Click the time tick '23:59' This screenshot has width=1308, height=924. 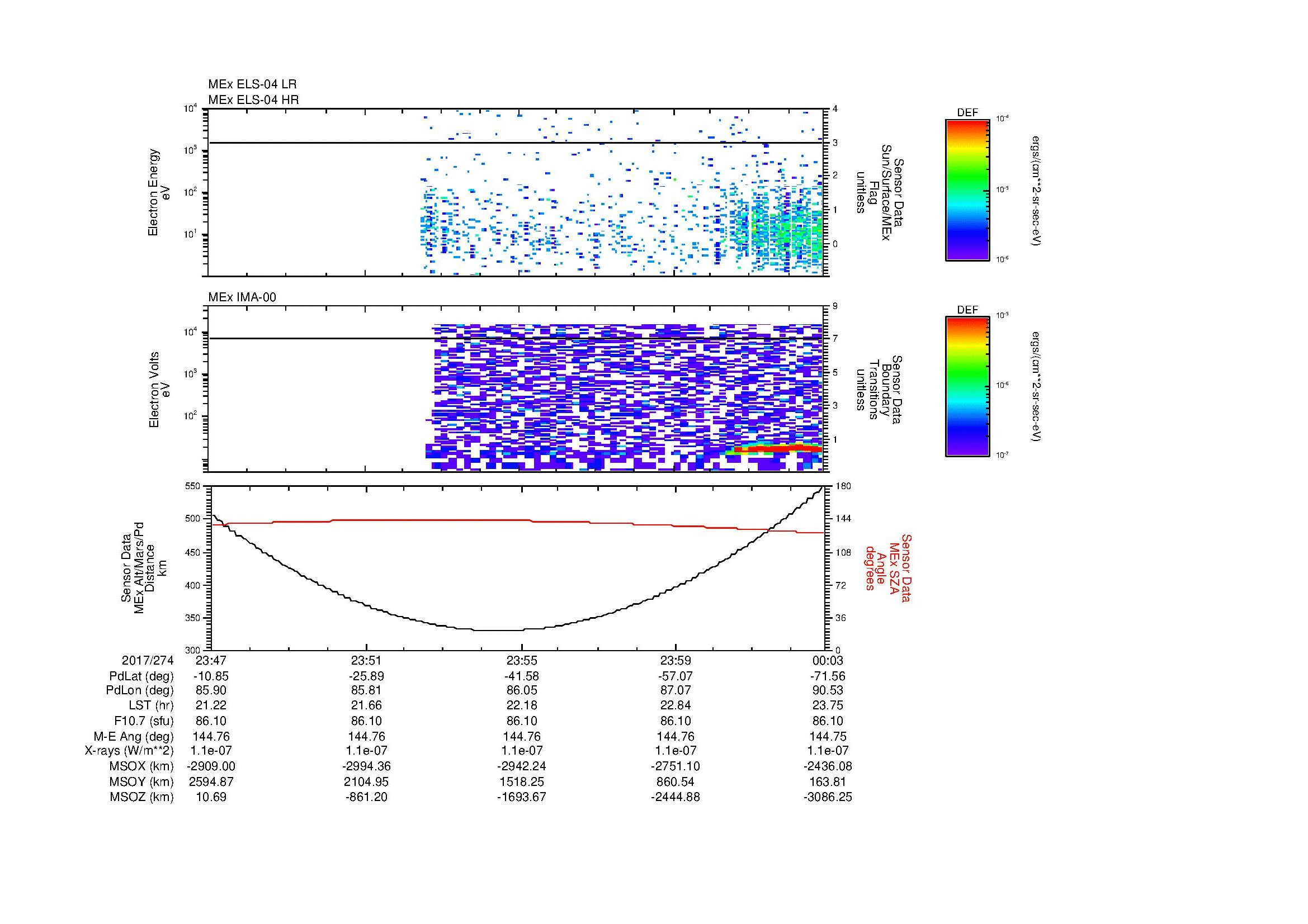pyautogui.click(x=676, y=660)
